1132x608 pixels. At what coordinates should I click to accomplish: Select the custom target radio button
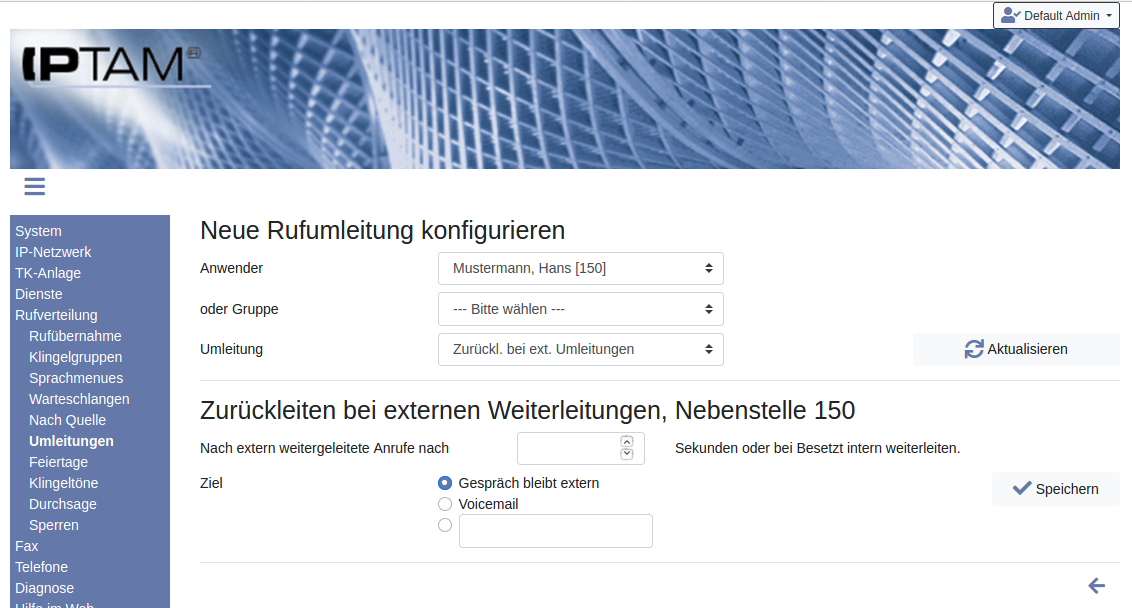pos(445,525)
